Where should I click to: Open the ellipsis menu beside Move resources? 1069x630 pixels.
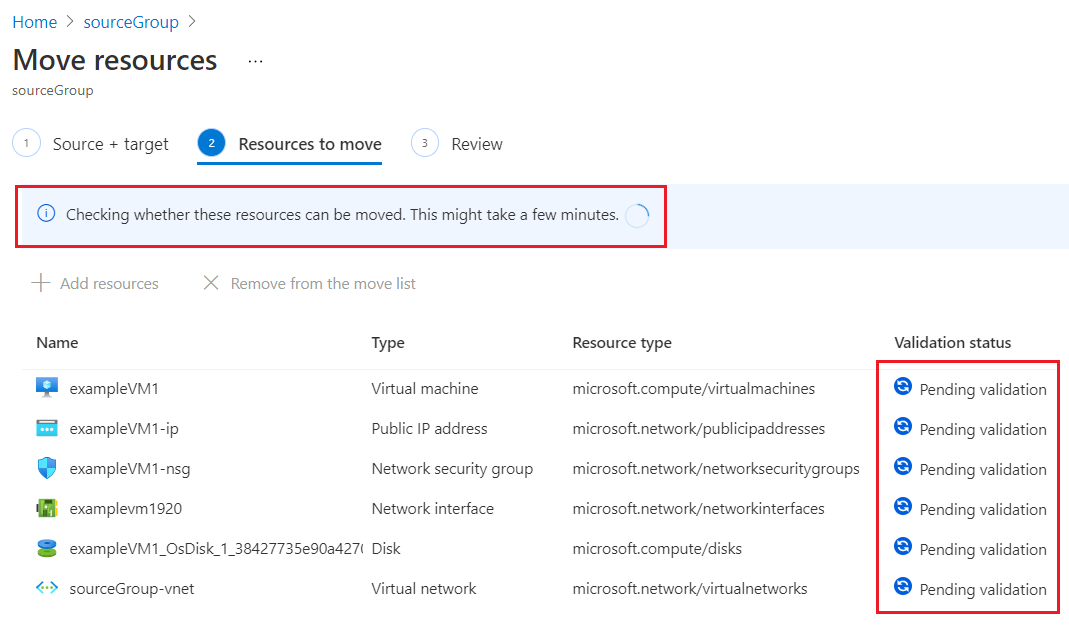254,62
